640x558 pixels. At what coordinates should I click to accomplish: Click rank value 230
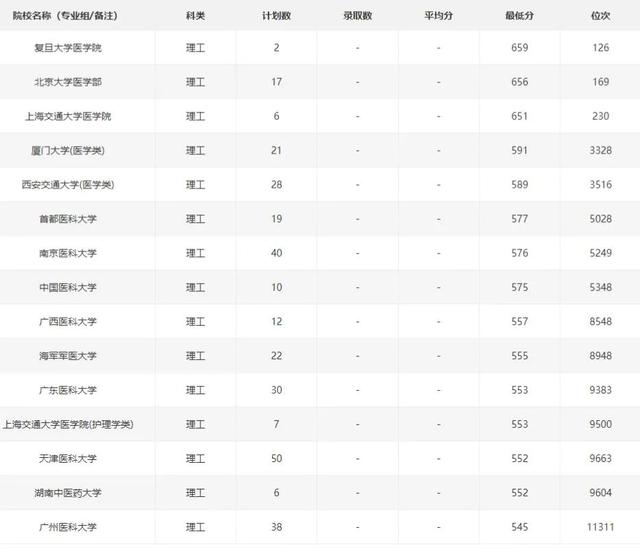[600, 116]
